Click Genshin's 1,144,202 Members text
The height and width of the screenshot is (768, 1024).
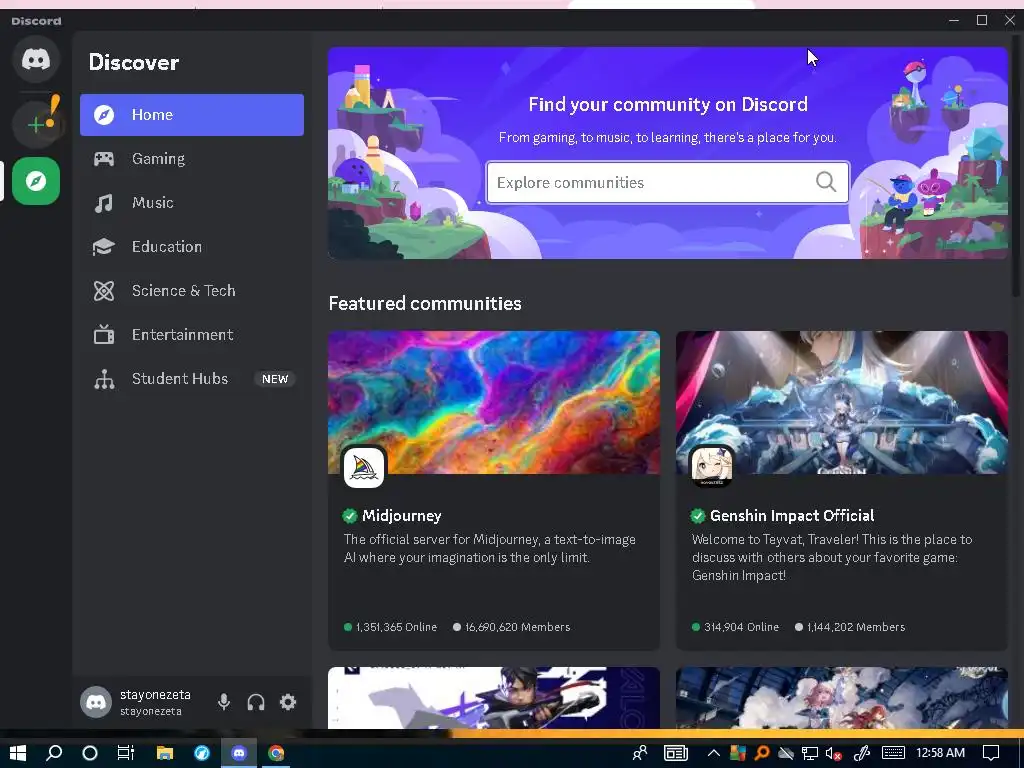point(856,627)
